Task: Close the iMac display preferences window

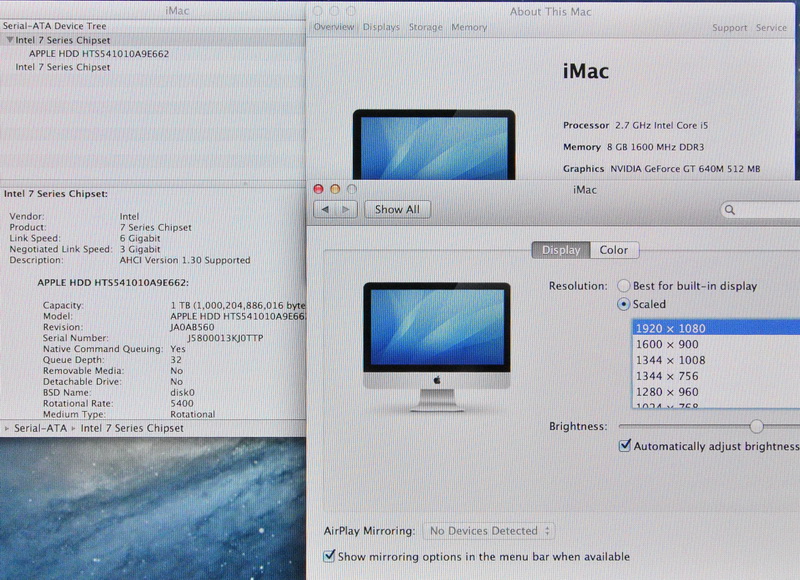Action: click(x=318, y=189)
